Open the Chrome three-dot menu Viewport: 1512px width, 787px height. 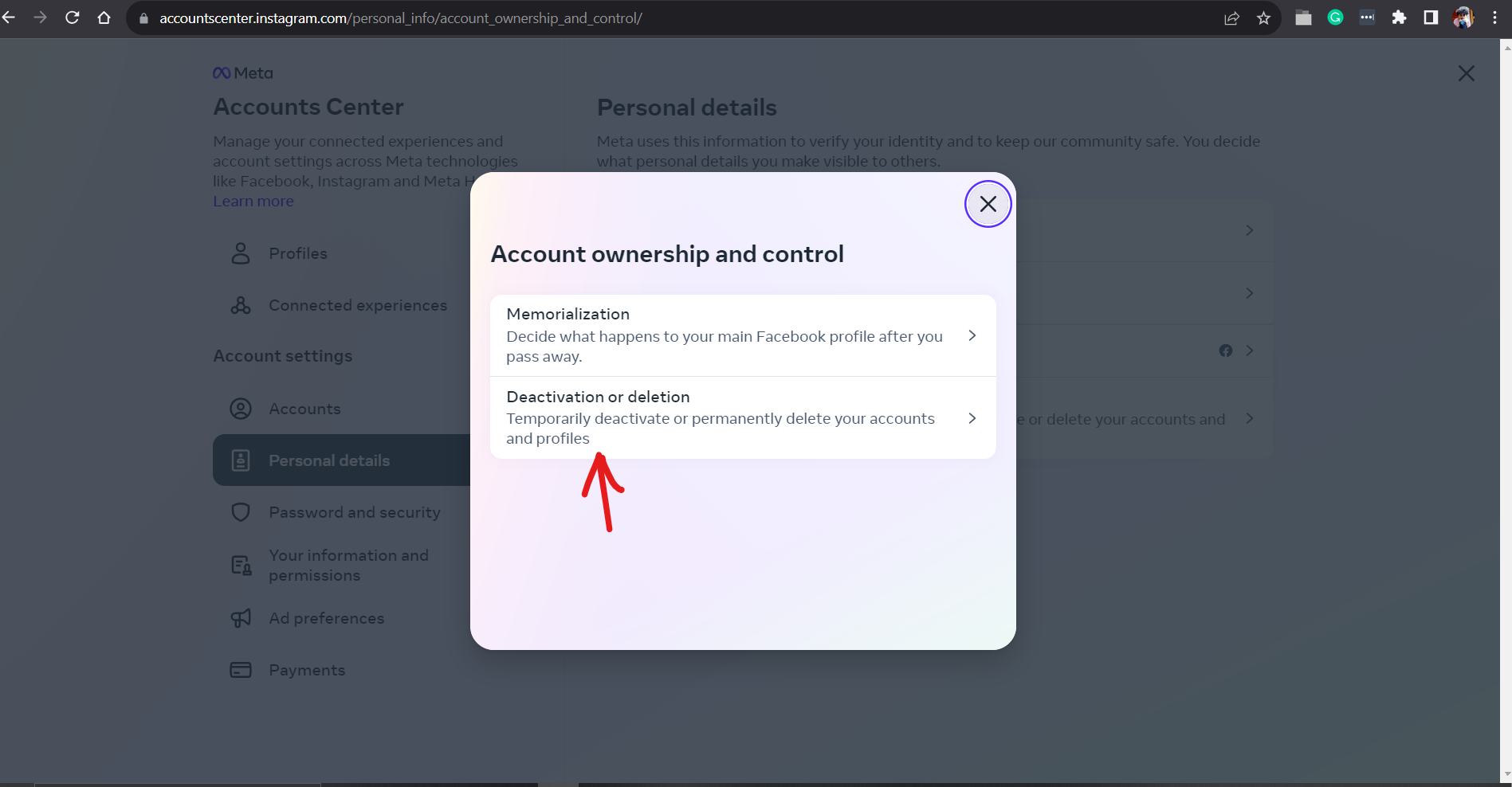coord(1494,18)
